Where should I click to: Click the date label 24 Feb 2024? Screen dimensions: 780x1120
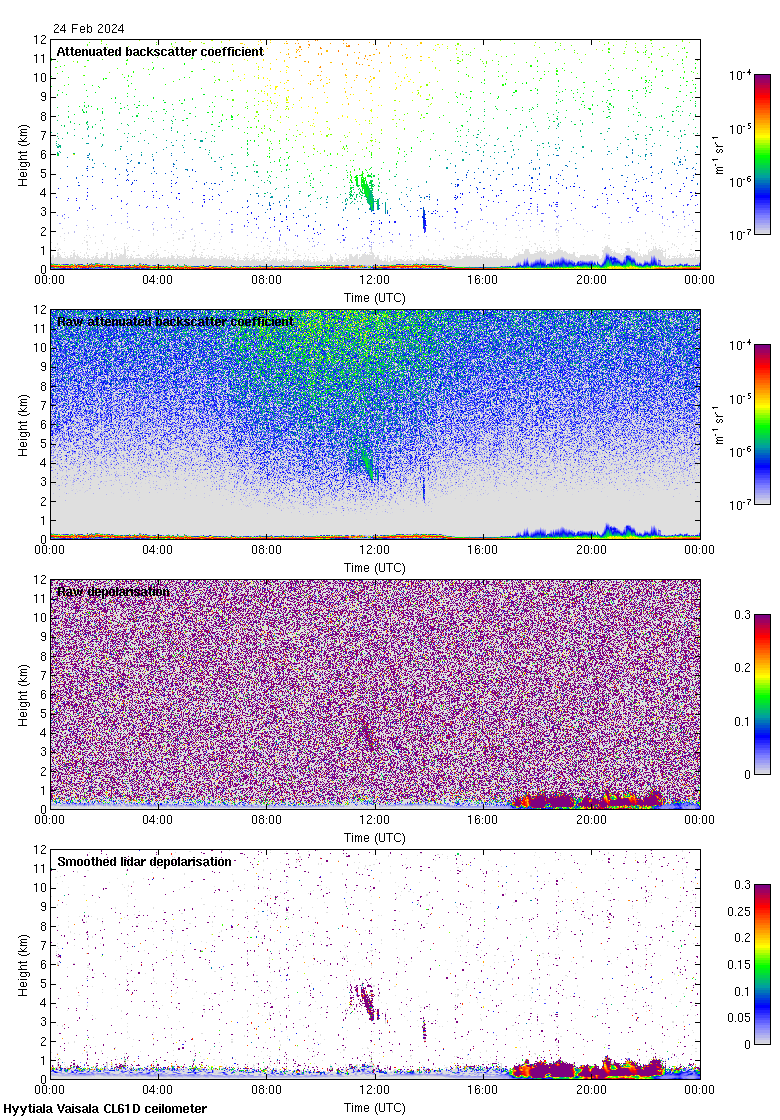pyautogui.click(x=89, y=29)
